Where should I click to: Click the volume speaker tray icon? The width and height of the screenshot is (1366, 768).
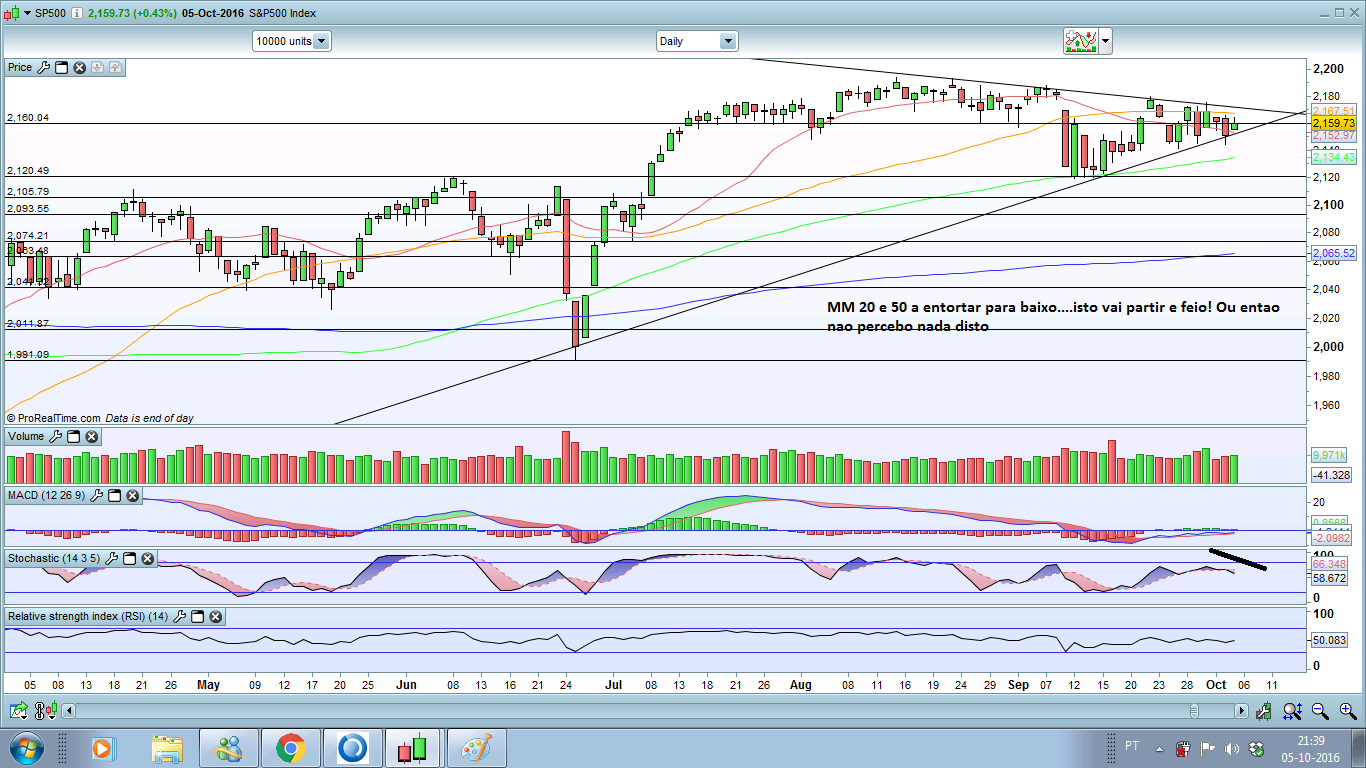pyautogui.click(x=1230, y=748)
